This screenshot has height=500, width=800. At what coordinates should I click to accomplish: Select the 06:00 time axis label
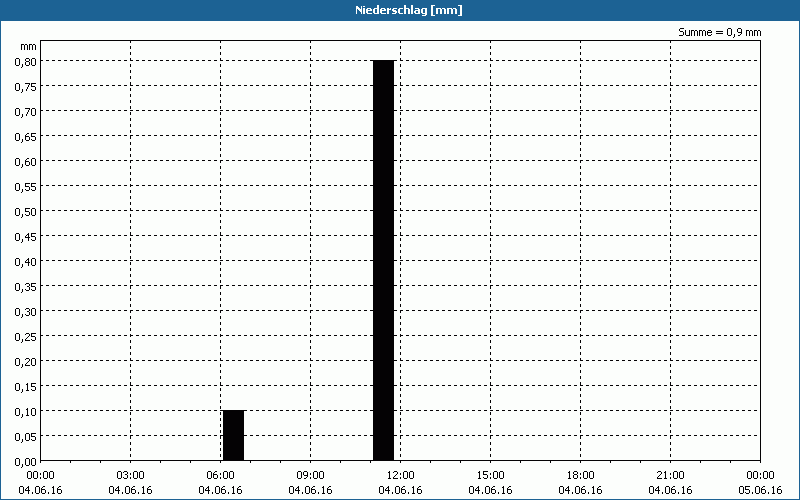(x=220, y=476)
